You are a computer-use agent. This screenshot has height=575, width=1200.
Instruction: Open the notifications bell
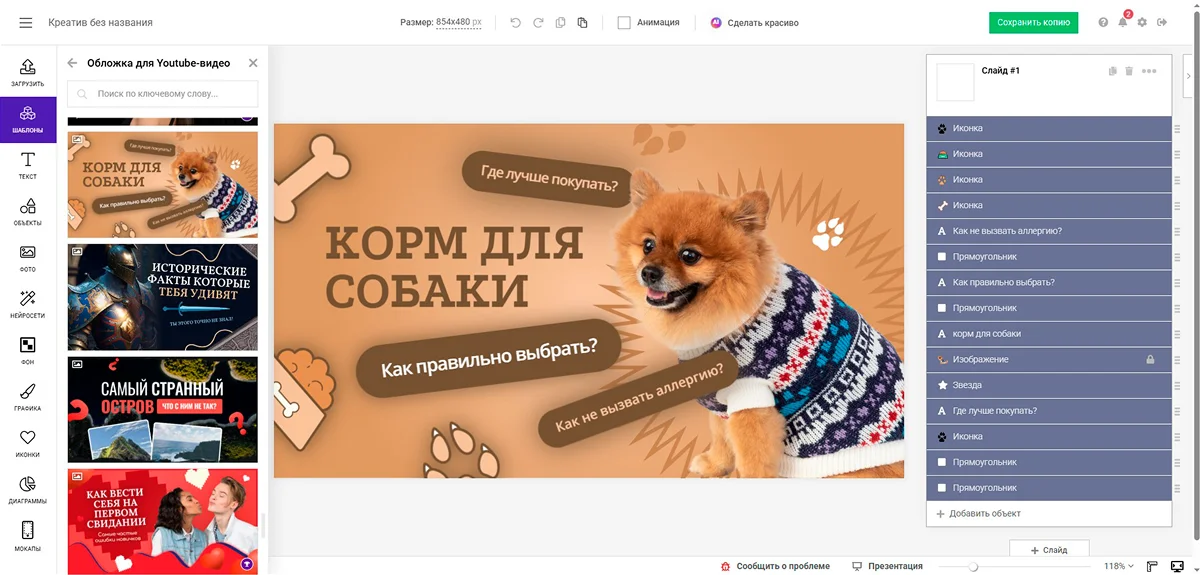(1122, 23)
